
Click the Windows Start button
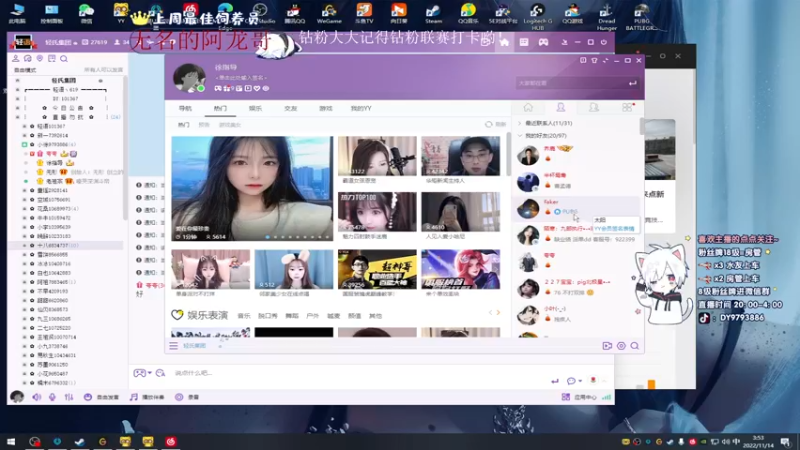tap(11, 441)
